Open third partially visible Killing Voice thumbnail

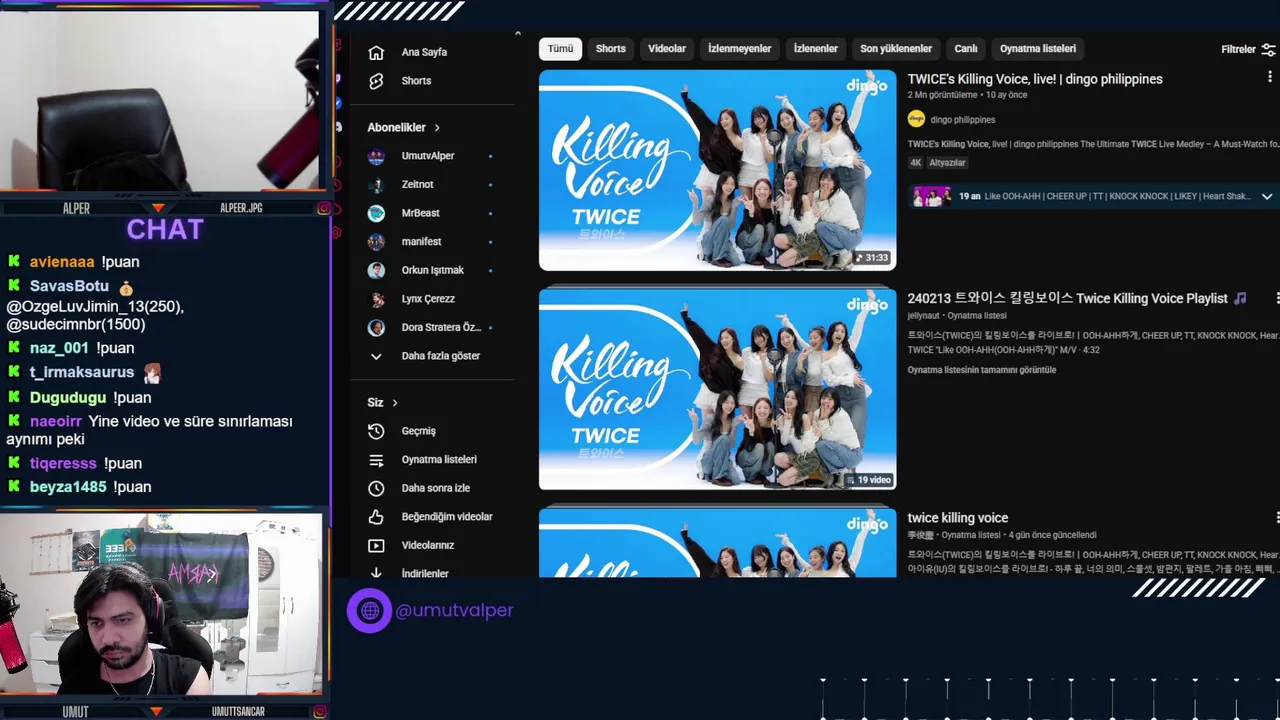718,543
